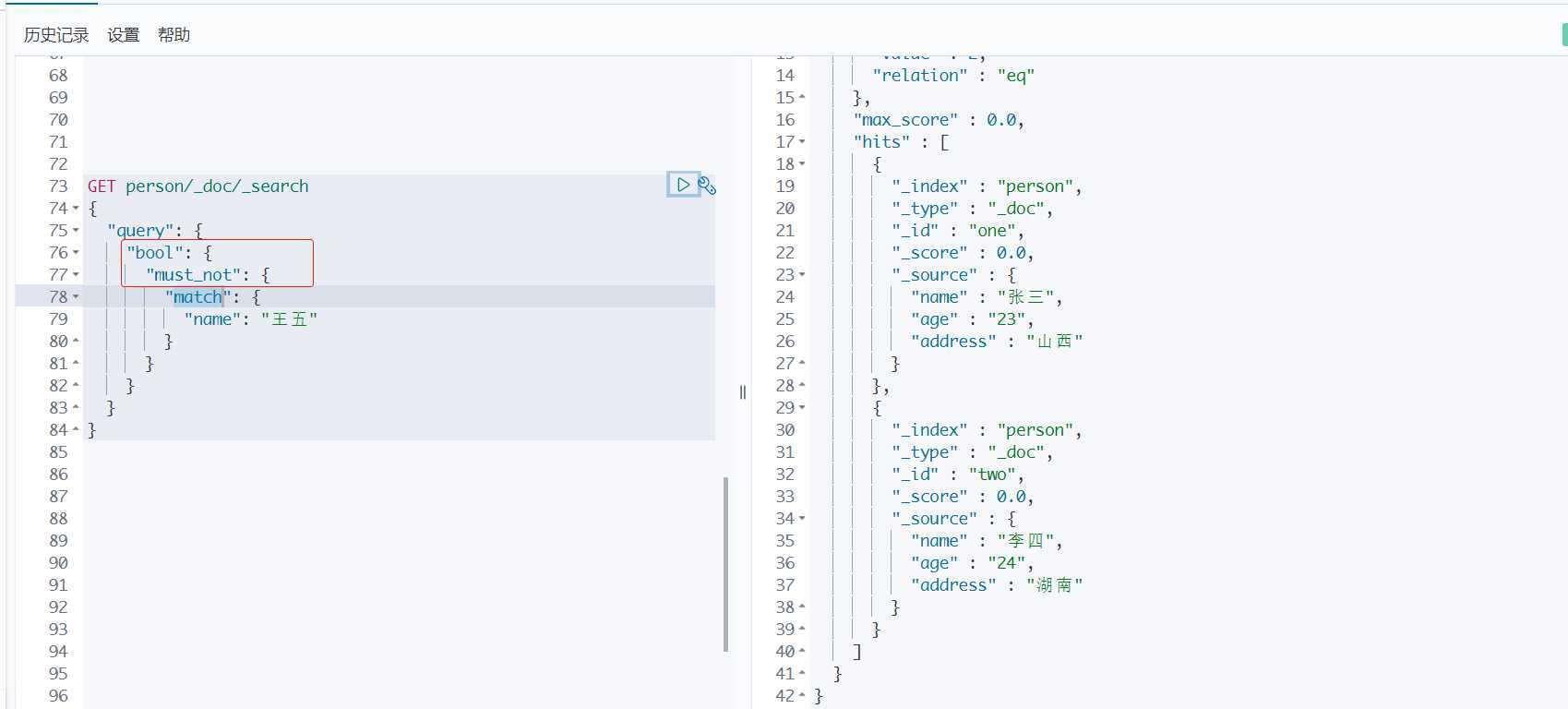Run the GET person search request
The image size is (1568, 709).
click(683, 185)
